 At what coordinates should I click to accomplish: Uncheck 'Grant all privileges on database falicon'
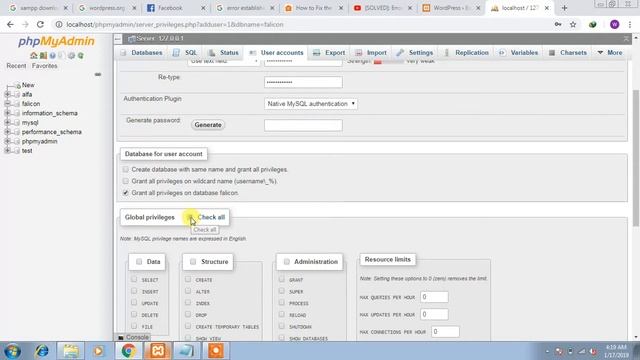(125, 193)
